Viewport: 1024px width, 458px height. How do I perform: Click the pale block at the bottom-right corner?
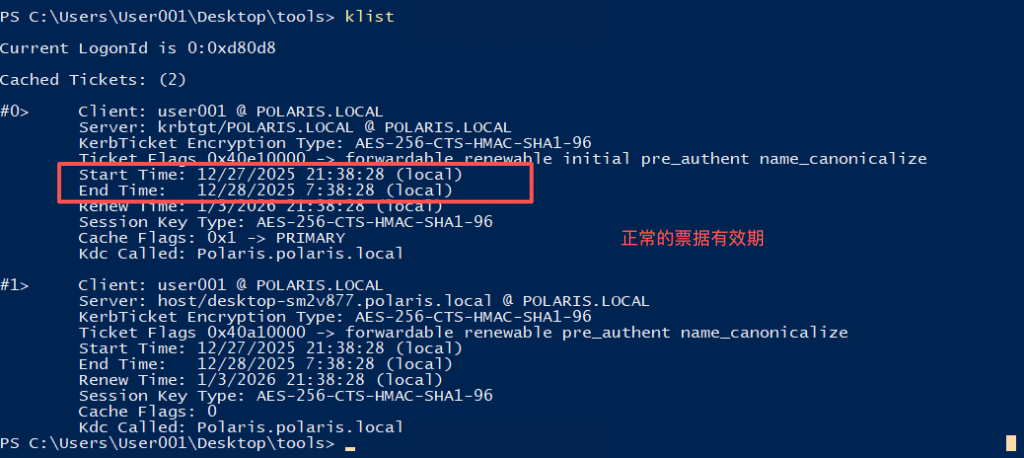1011,443
